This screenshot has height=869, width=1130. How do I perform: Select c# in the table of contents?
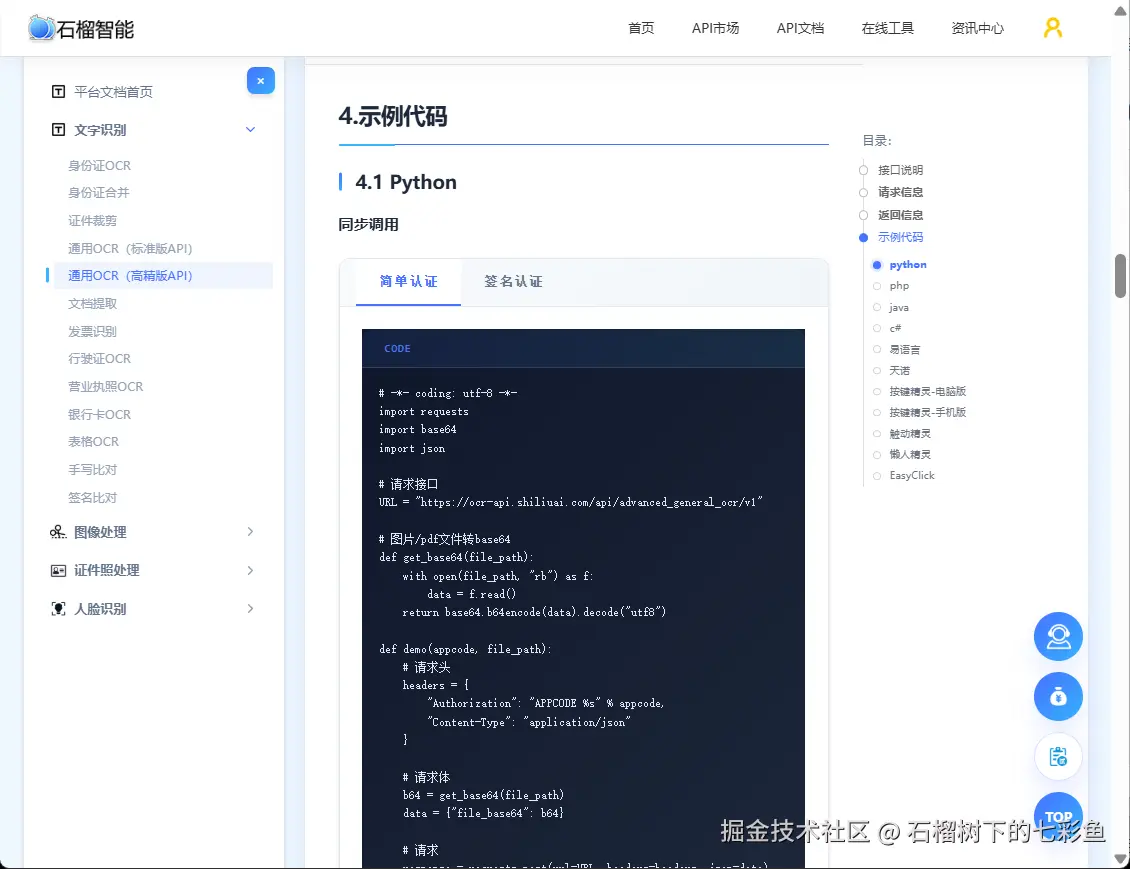(895, 328)
